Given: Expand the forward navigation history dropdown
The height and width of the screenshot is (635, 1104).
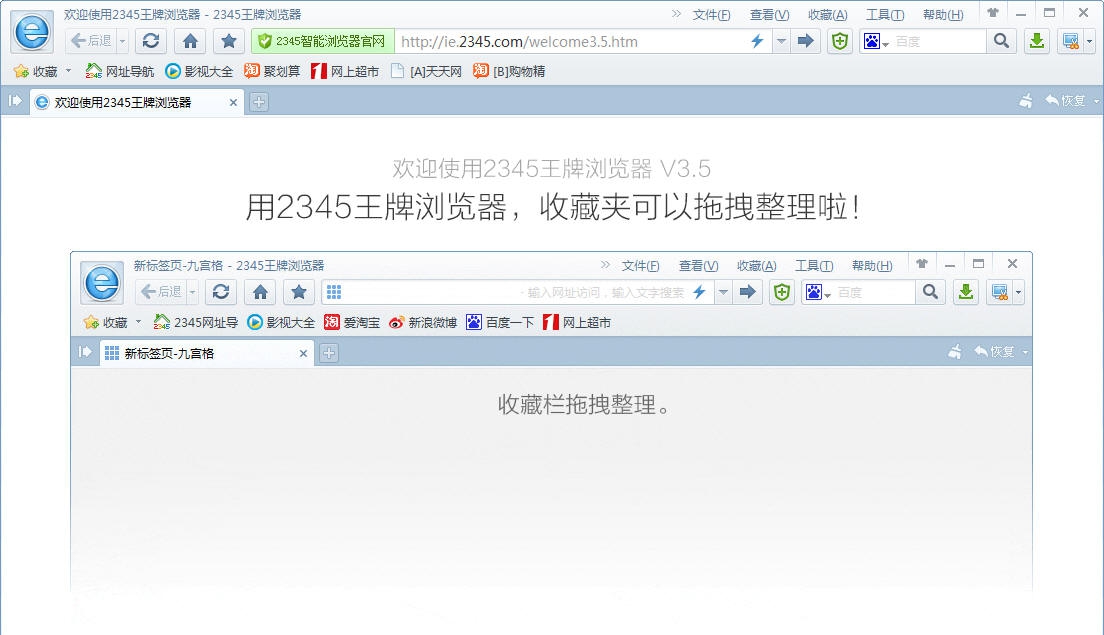Looking at the screenshot, I should pos(780,42).
